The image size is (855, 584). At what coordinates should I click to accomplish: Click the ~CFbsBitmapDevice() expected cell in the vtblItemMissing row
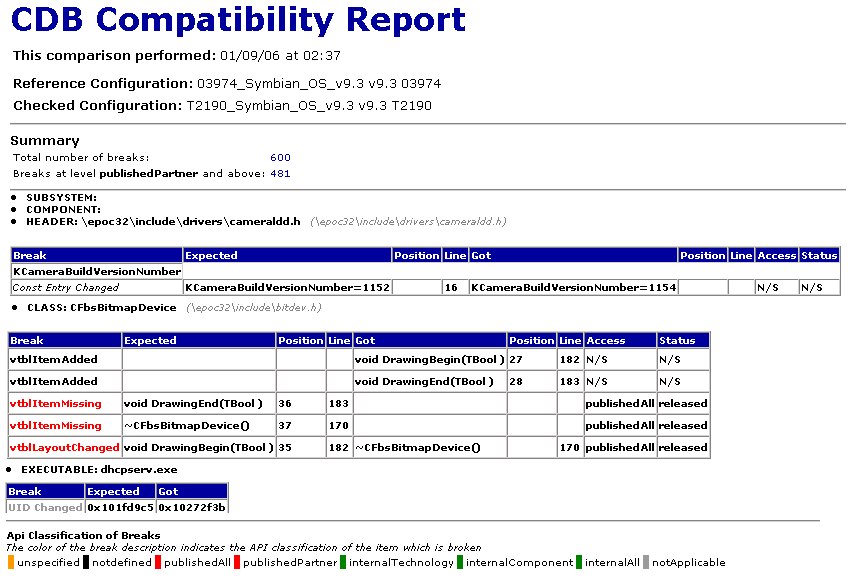coord(199,425)
